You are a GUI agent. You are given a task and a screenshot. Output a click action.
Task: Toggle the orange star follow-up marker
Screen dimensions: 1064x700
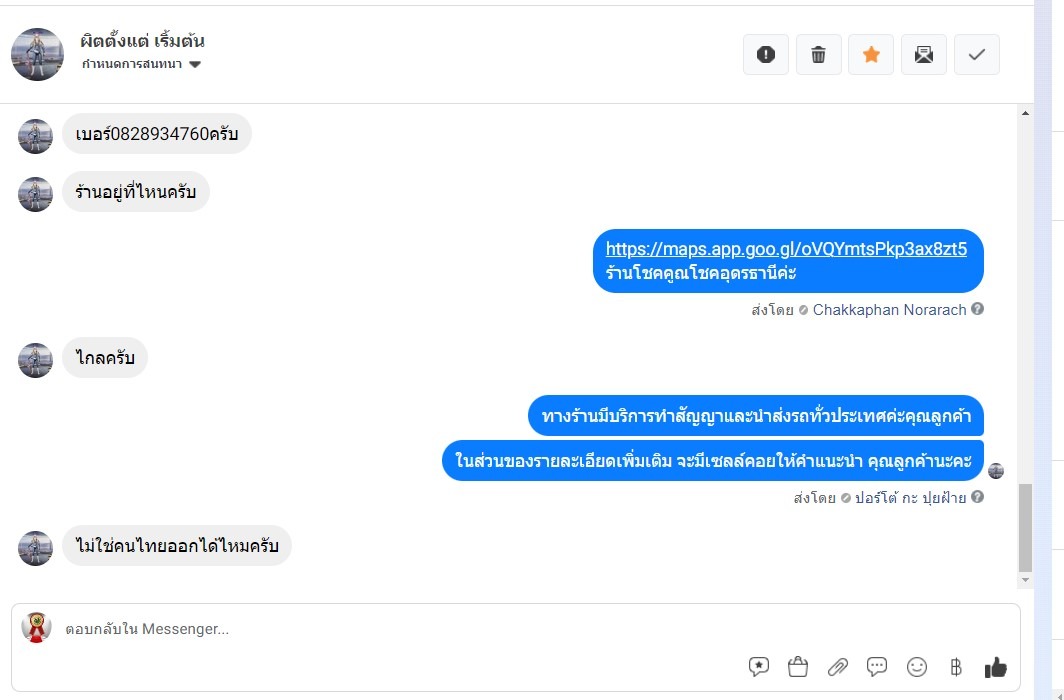(x=871, y=54)
